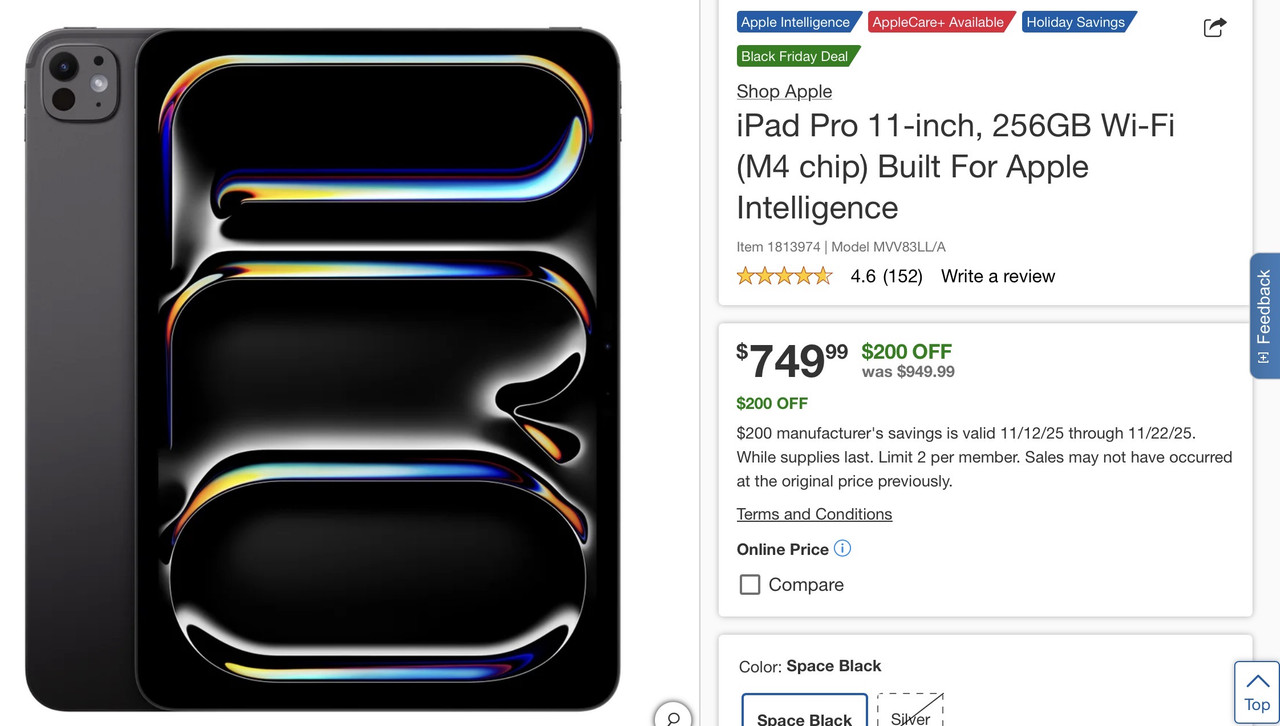Click the Compare label text

(x=806, y=585)
